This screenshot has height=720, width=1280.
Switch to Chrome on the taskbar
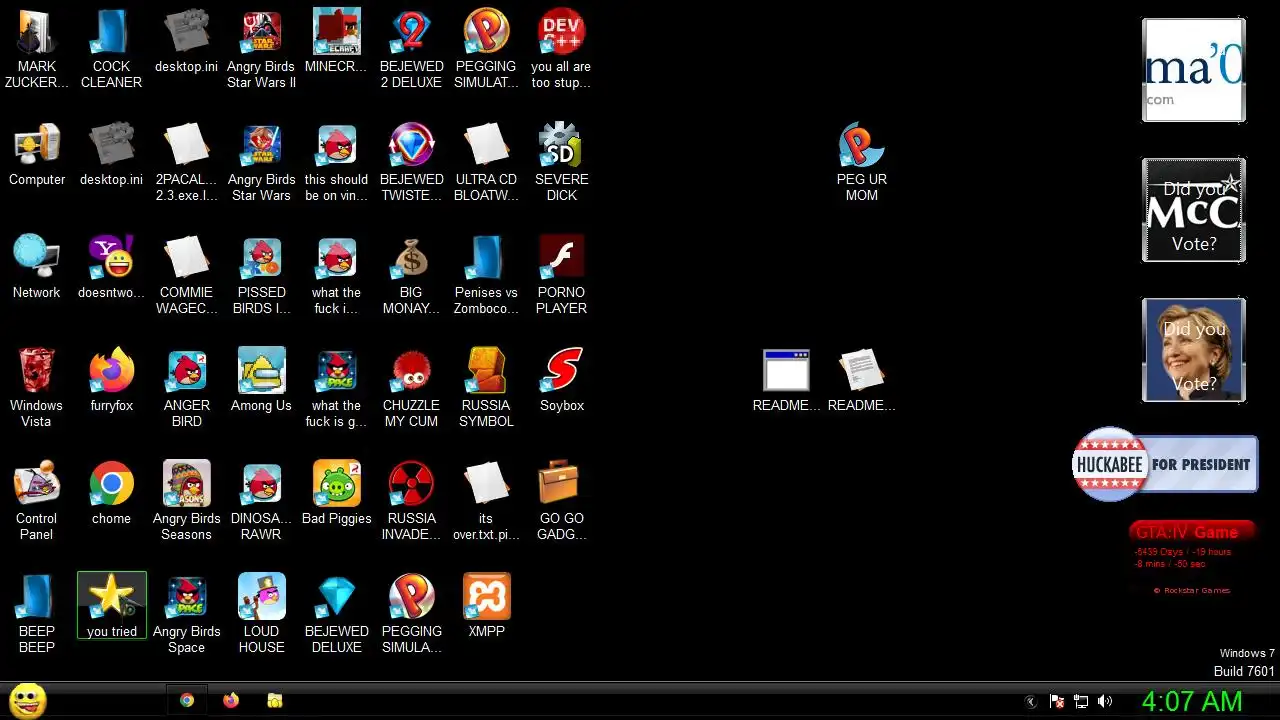tap(187, 701)
